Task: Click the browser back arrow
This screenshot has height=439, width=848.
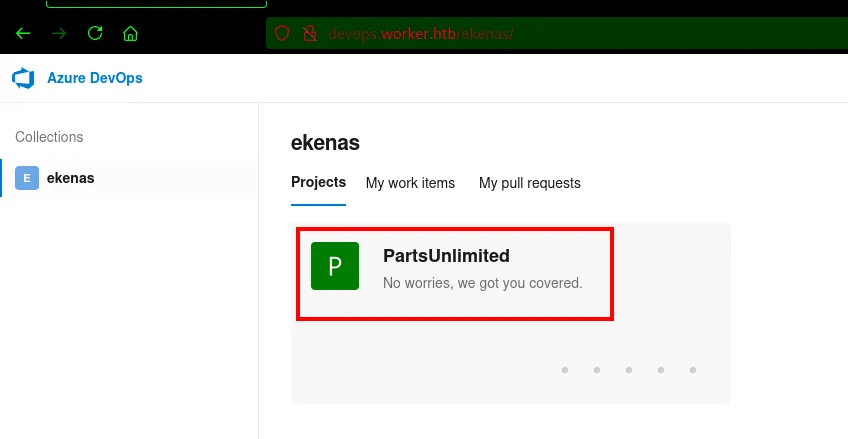Action: [23, 33]
